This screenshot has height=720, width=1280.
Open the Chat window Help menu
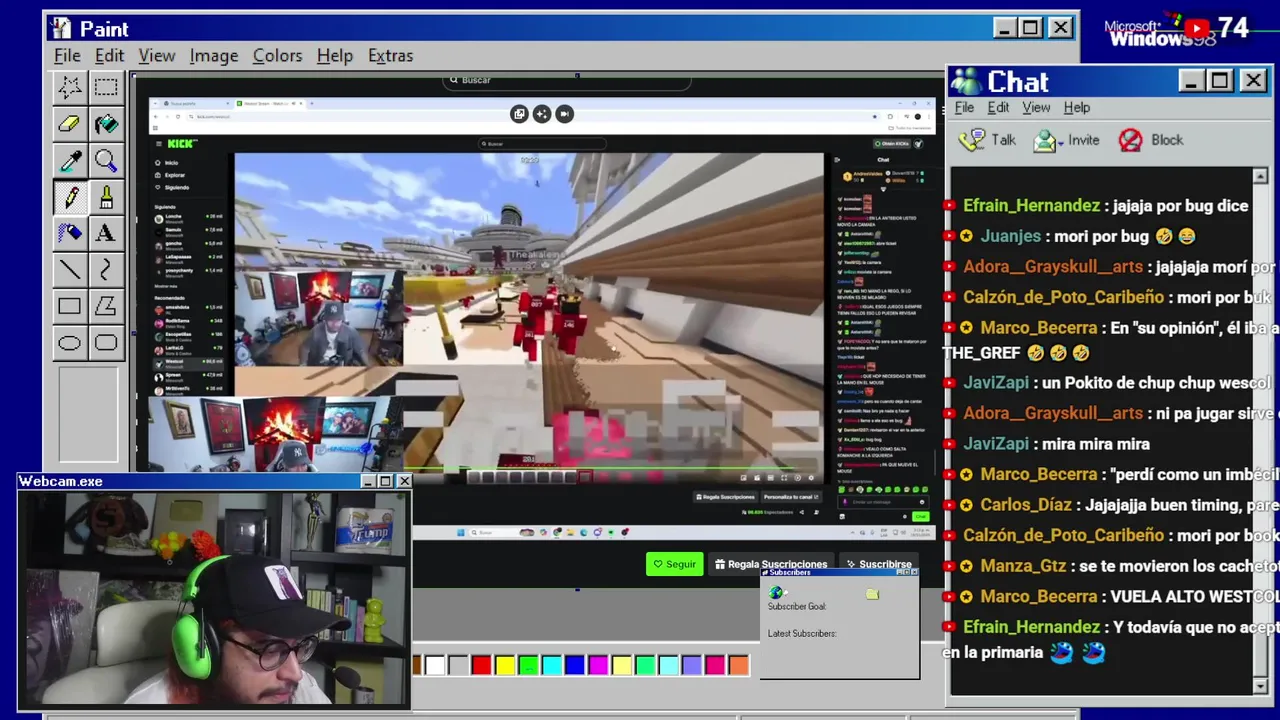pyautogui.click(x=1077, y=108)
